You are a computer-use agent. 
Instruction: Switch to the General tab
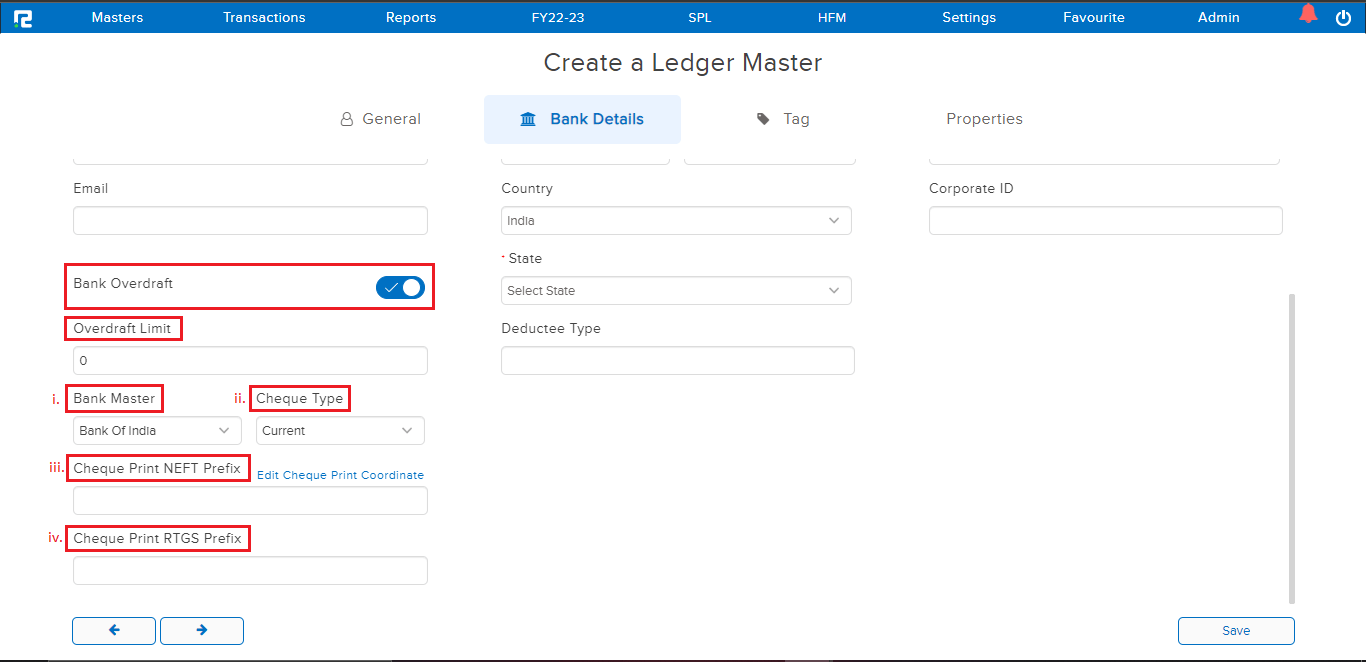pyautogui.click(x=381, y=119)
